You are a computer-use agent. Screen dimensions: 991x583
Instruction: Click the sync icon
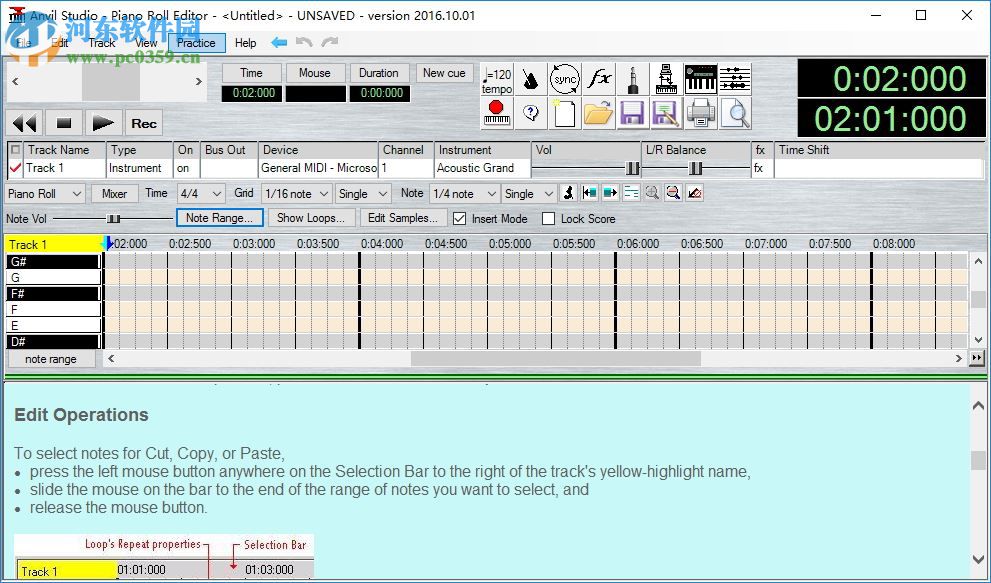coord(565,79)
